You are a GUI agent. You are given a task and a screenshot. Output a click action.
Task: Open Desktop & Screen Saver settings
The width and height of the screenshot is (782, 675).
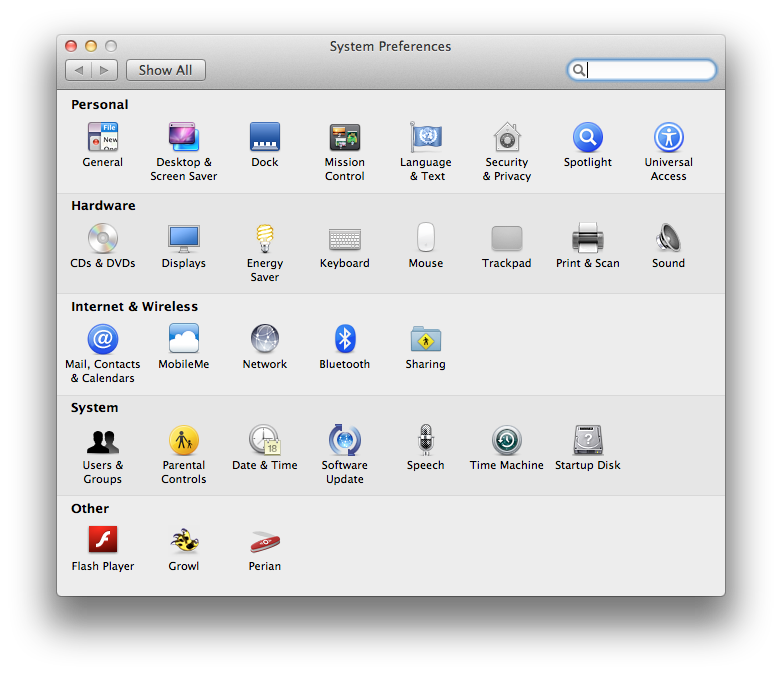[184, 138]
